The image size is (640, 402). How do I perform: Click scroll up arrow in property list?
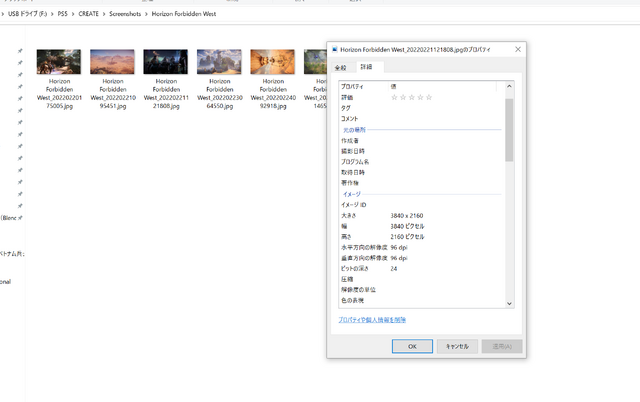coord(509,86)
